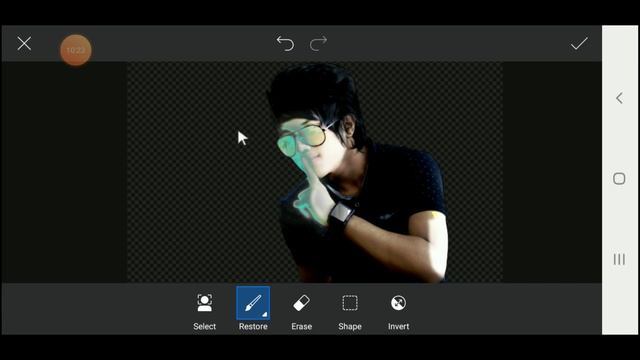Tap the orange 10:23 timer bubble

(x=76, y=50)
